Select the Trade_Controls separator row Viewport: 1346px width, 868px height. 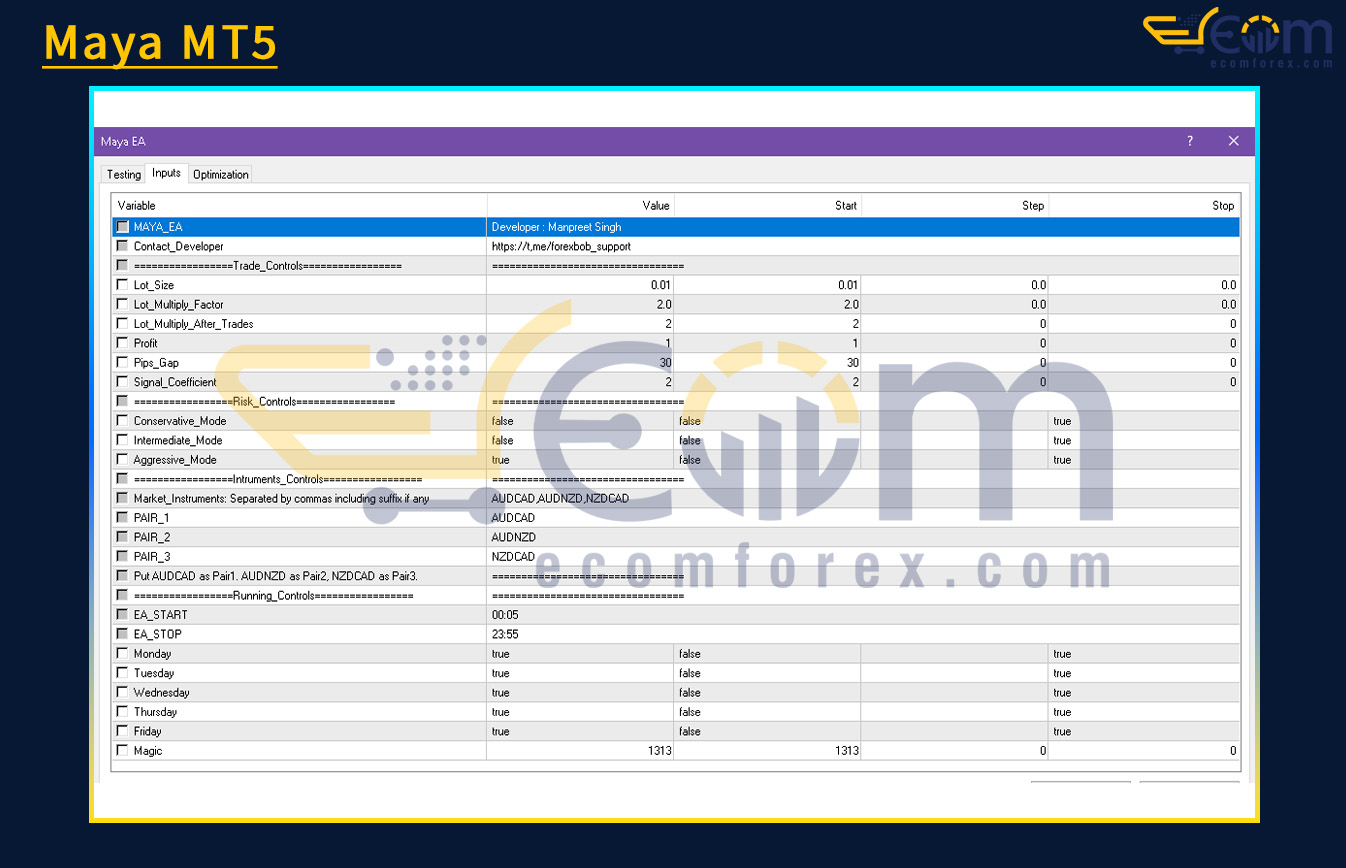(676, 266)
